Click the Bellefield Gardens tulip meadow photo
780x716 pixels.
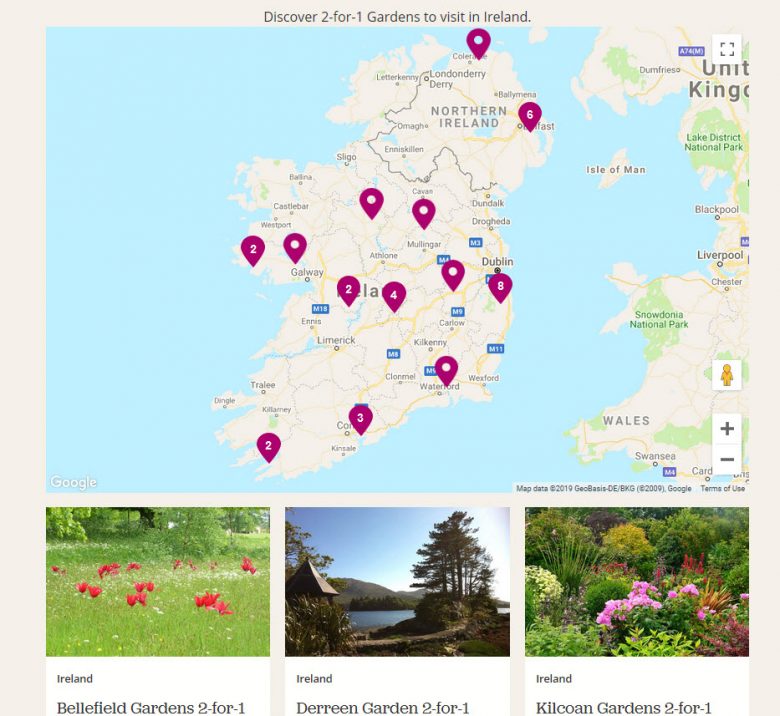coord(158,582)
